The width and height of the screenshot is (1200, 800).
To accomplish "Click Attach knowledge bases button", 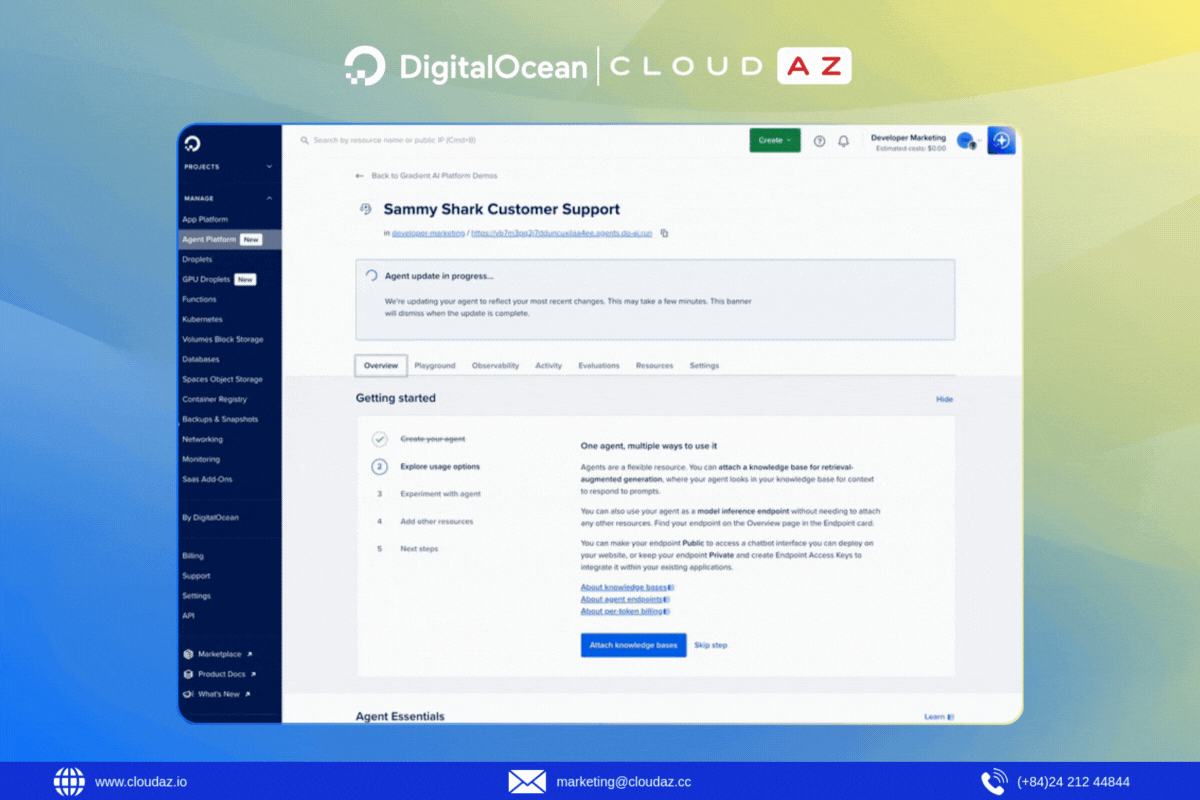I will click(633, 645).
